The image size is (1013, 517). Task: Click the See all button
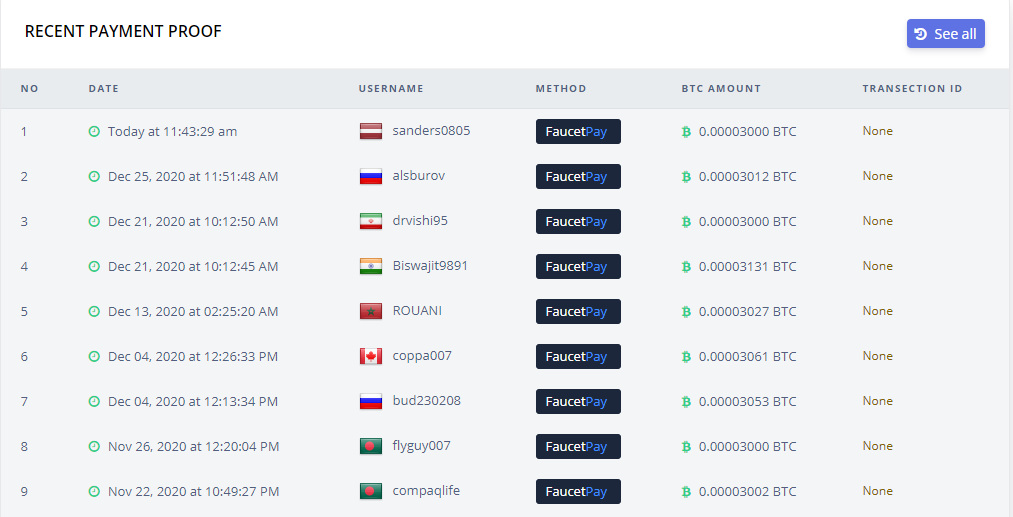pyautogui.click(x=945, y=34)
